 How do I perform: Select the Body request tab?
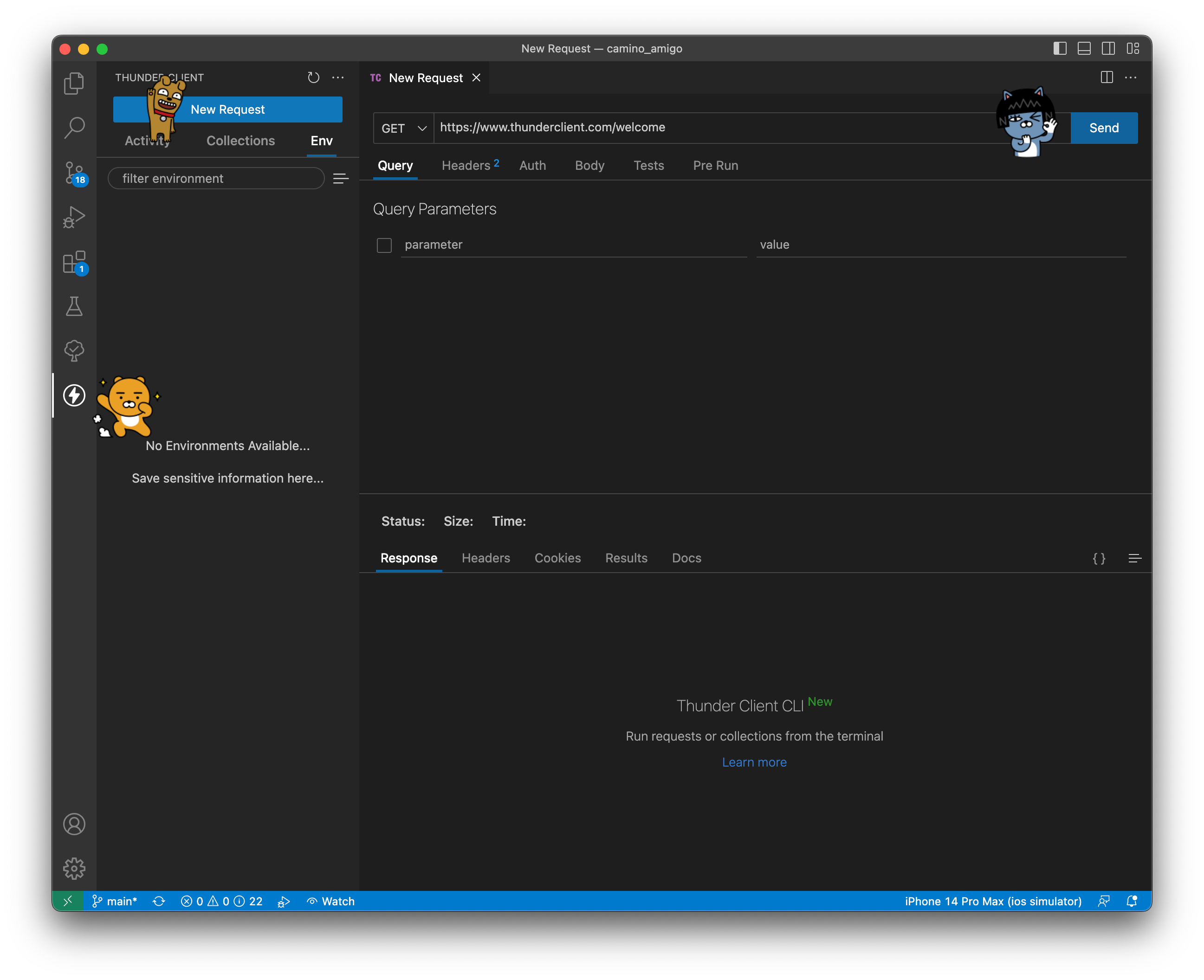[x=589, y=165]
